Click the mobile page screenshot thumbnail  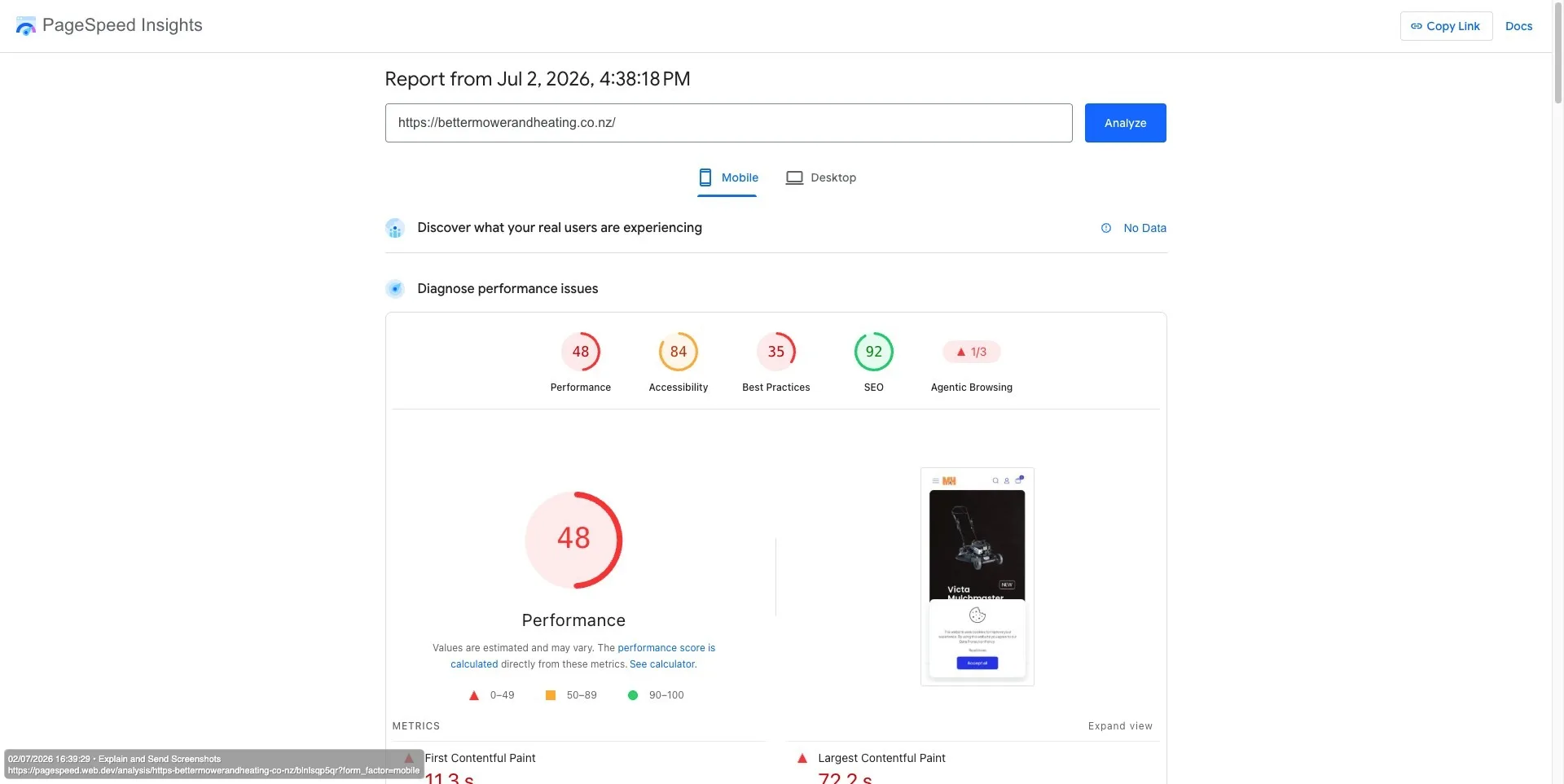[x=977, y=576]
